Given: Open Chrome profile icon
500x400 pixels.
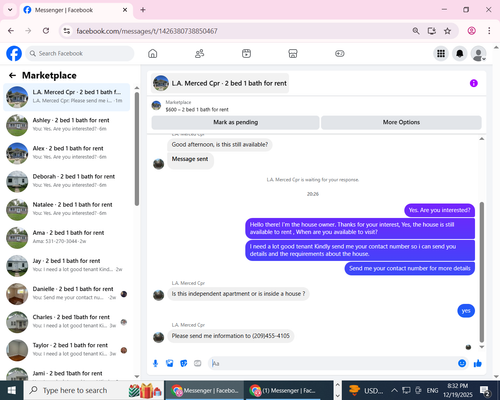Looking at the screenshot, I should tap(472, 31).
